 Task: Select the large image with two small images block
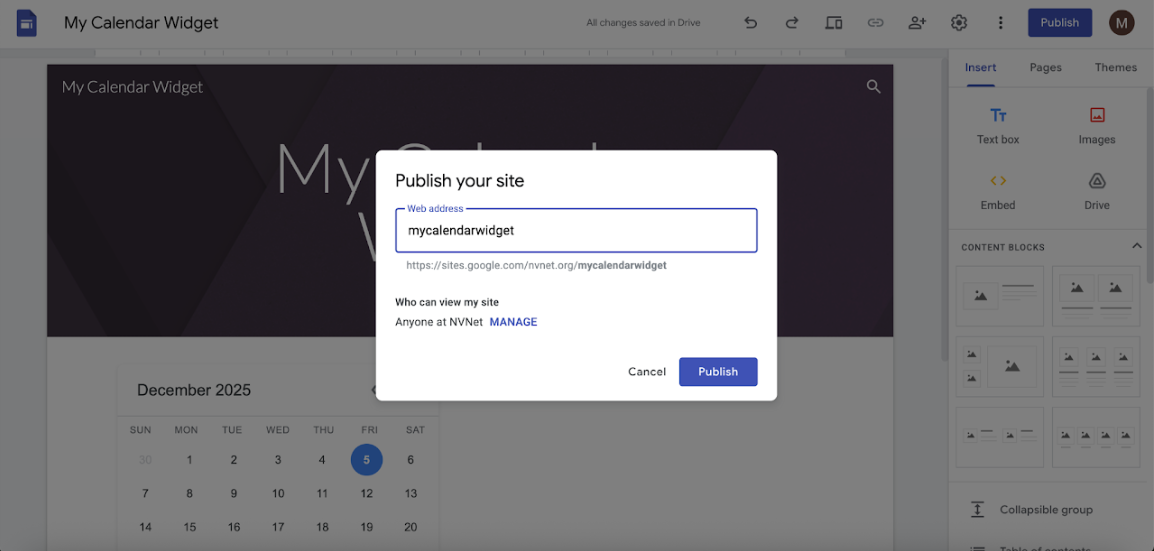tap(999, 366)
